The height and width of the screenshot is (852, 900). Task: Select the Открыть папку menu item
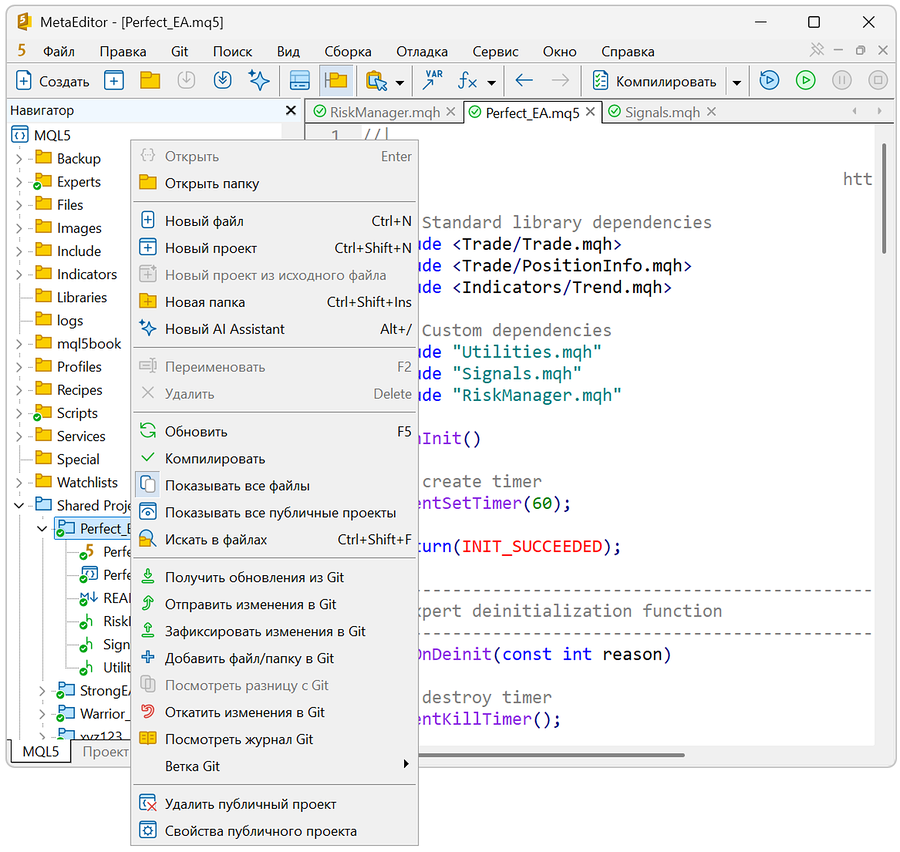(x=274, y=184)
